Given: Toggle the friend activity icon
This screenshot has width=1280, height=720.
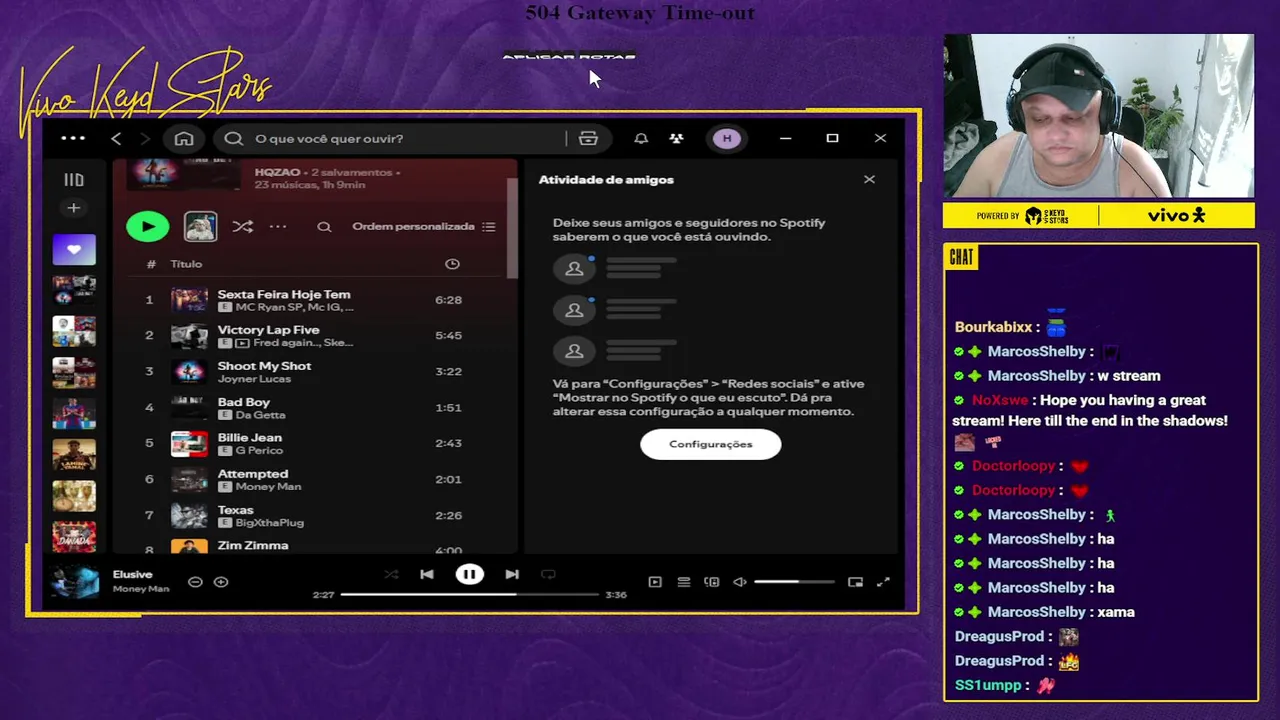Looking at the screenshot, I should coord(677,139).
